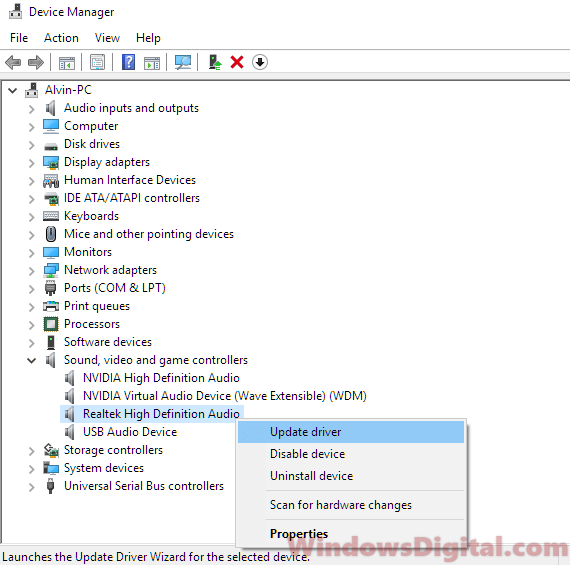The width and height of the screenshot is (570, 565).
Task: Click the Storage controllers icon
Action: click(51, 450)
